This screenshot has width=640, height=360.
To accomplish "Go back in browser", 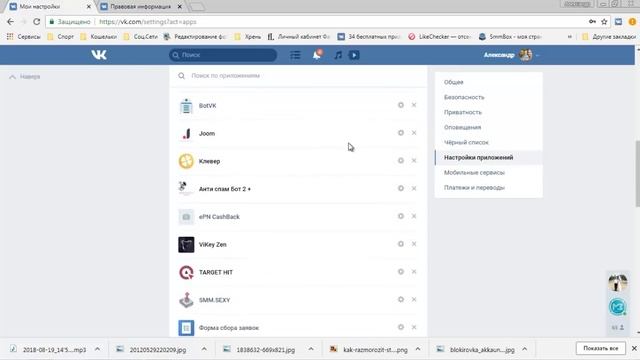I will click(x=10, y=22).
